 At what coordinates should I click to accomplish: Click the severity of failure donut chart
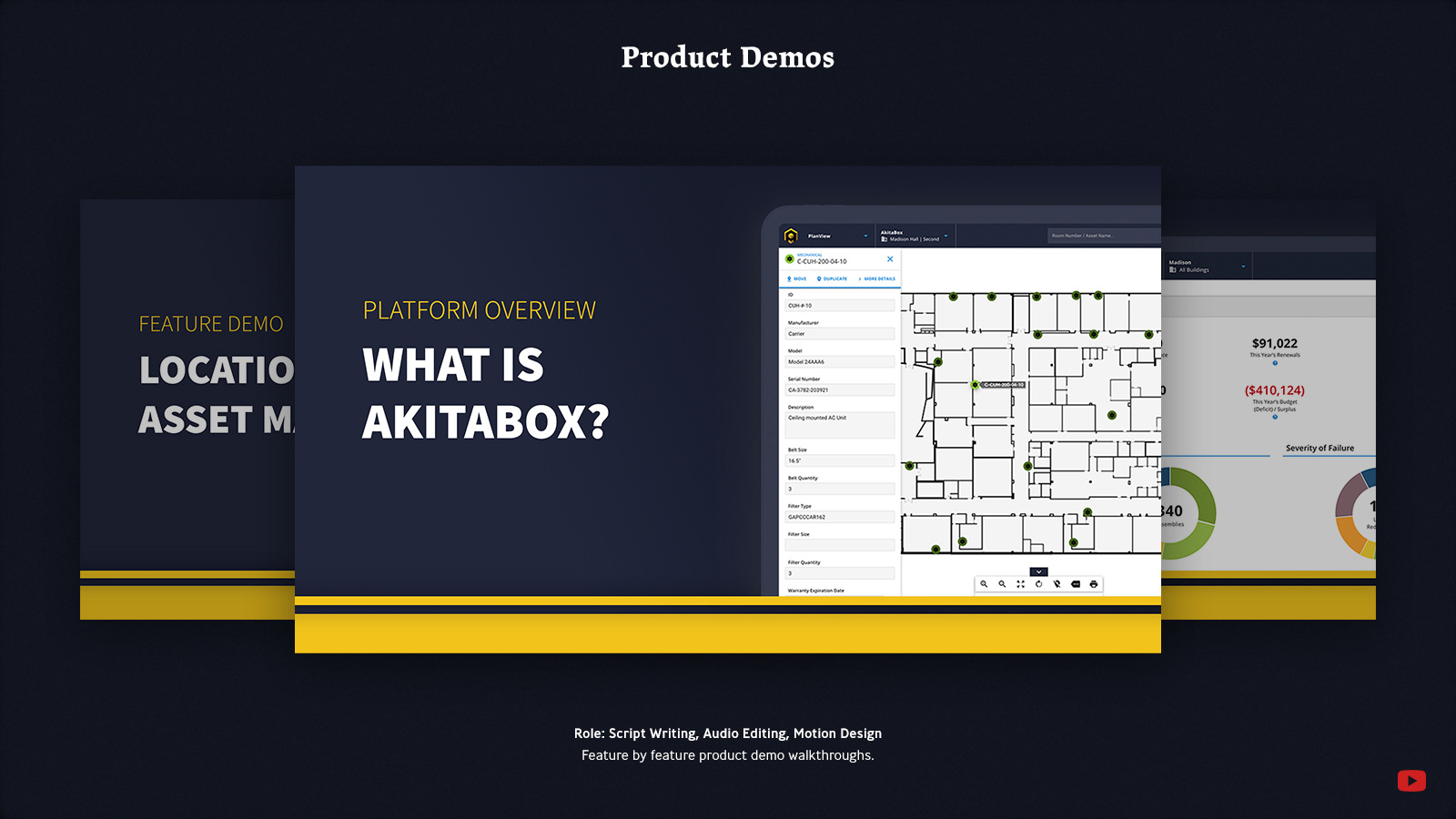pyautogui.click(x=1356, y=514)
